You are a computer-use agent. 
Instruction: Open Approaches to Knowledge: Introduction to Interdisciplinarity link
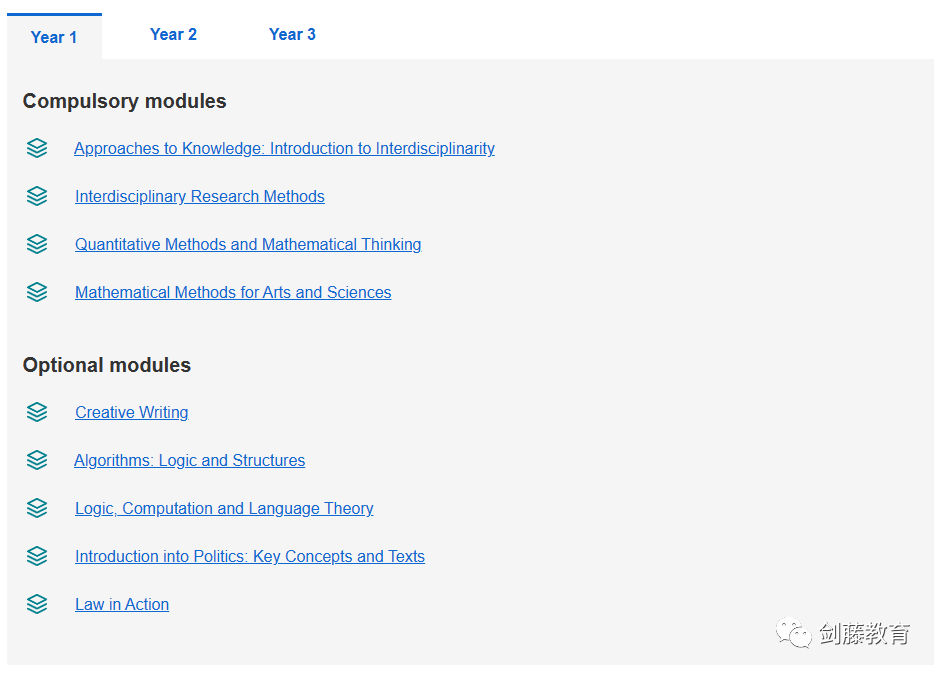(284, 148)
